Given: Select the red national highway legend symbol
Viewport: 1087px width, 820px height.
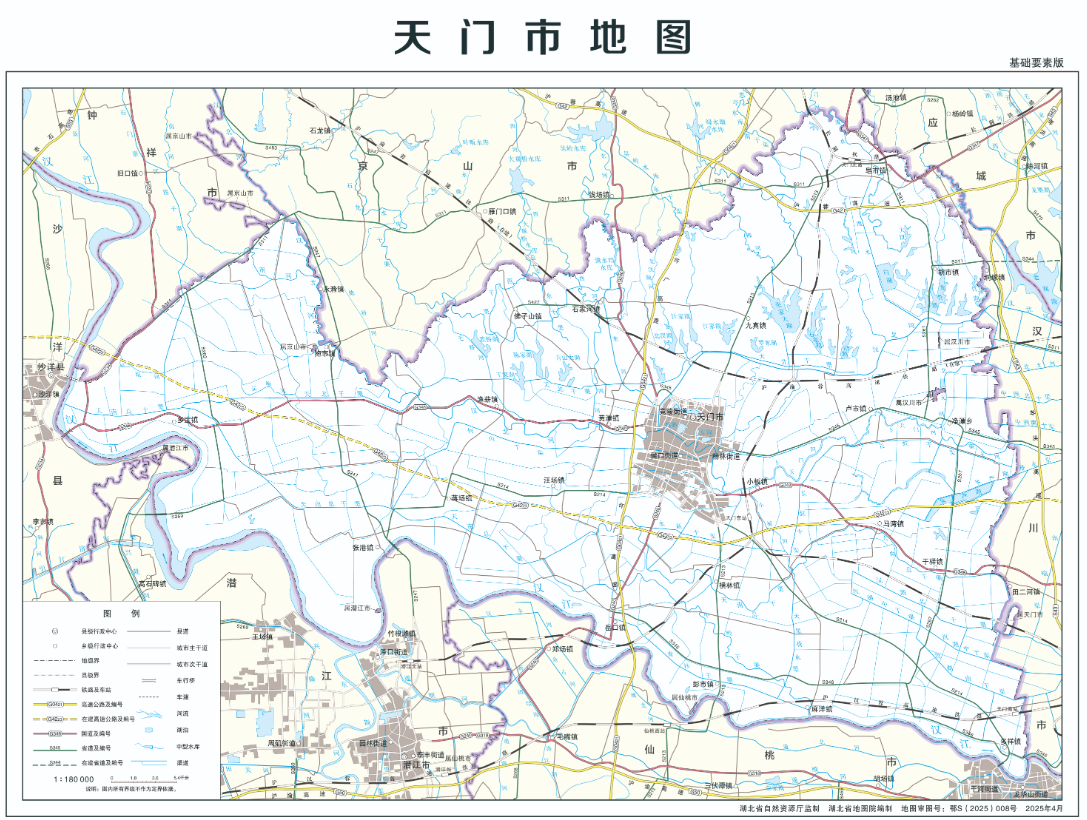Looking at the screenshot, I should click(x=55, y=734).
